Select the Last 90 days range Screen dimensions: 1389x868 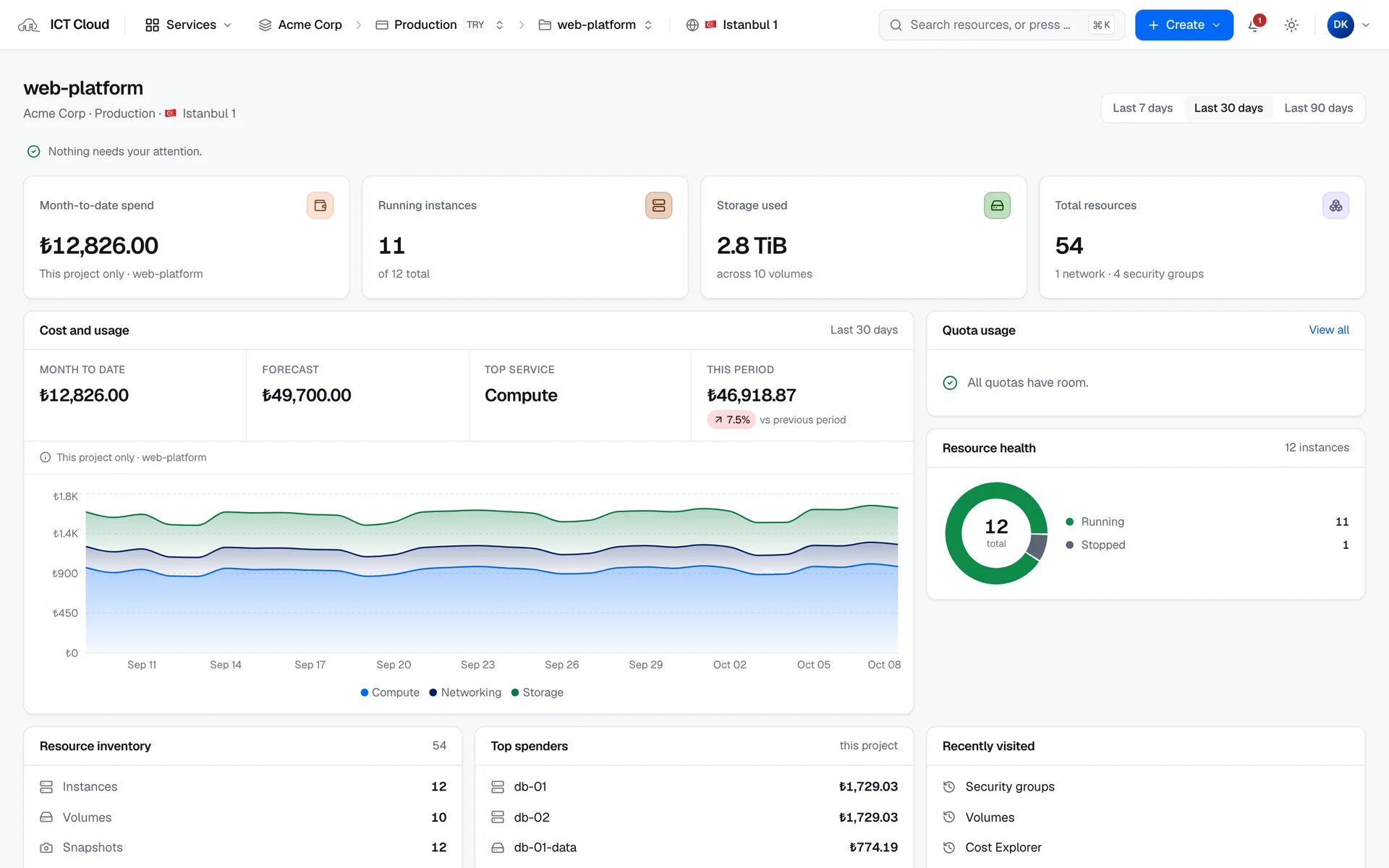point(1318,108)
